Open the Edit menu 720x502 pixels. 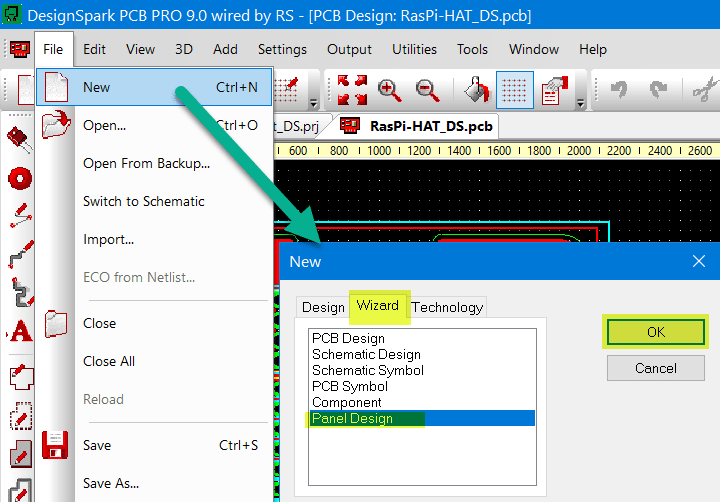point(94,49)
